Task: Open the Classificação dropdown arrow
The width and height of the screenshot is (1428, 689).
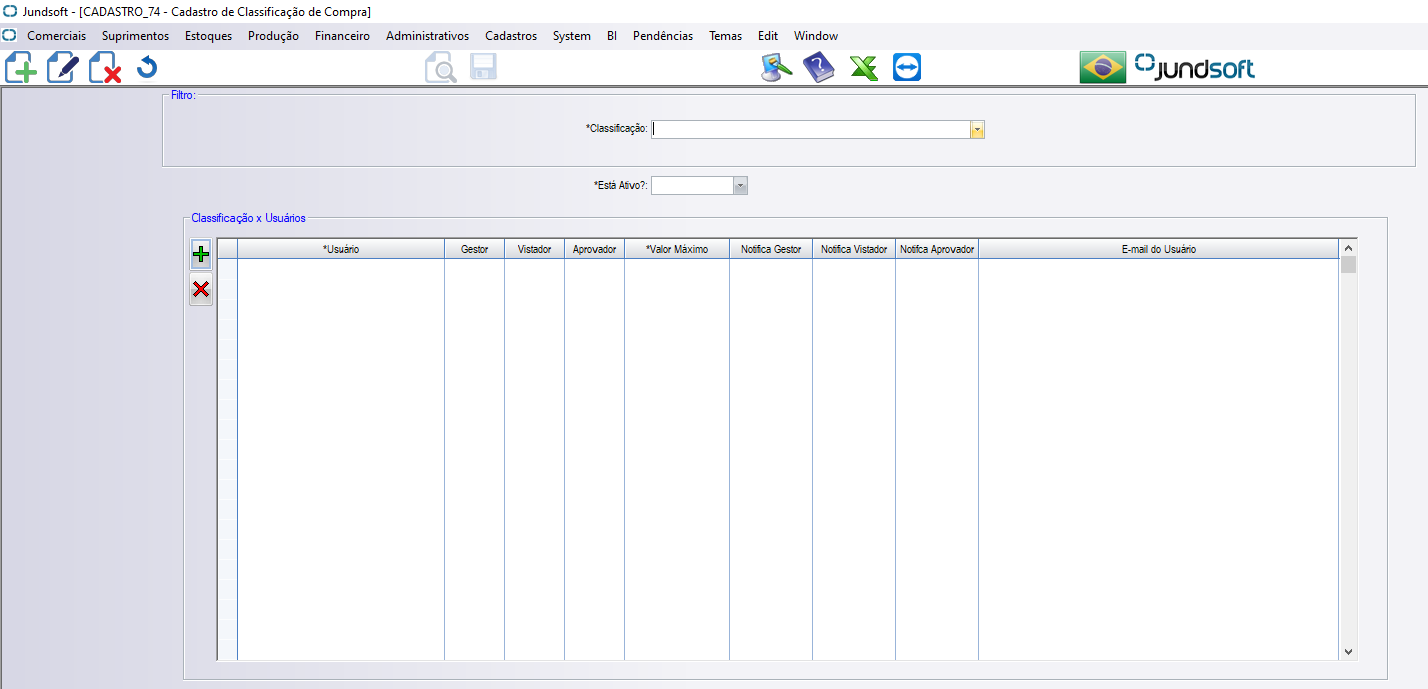Action: (977, 130)
